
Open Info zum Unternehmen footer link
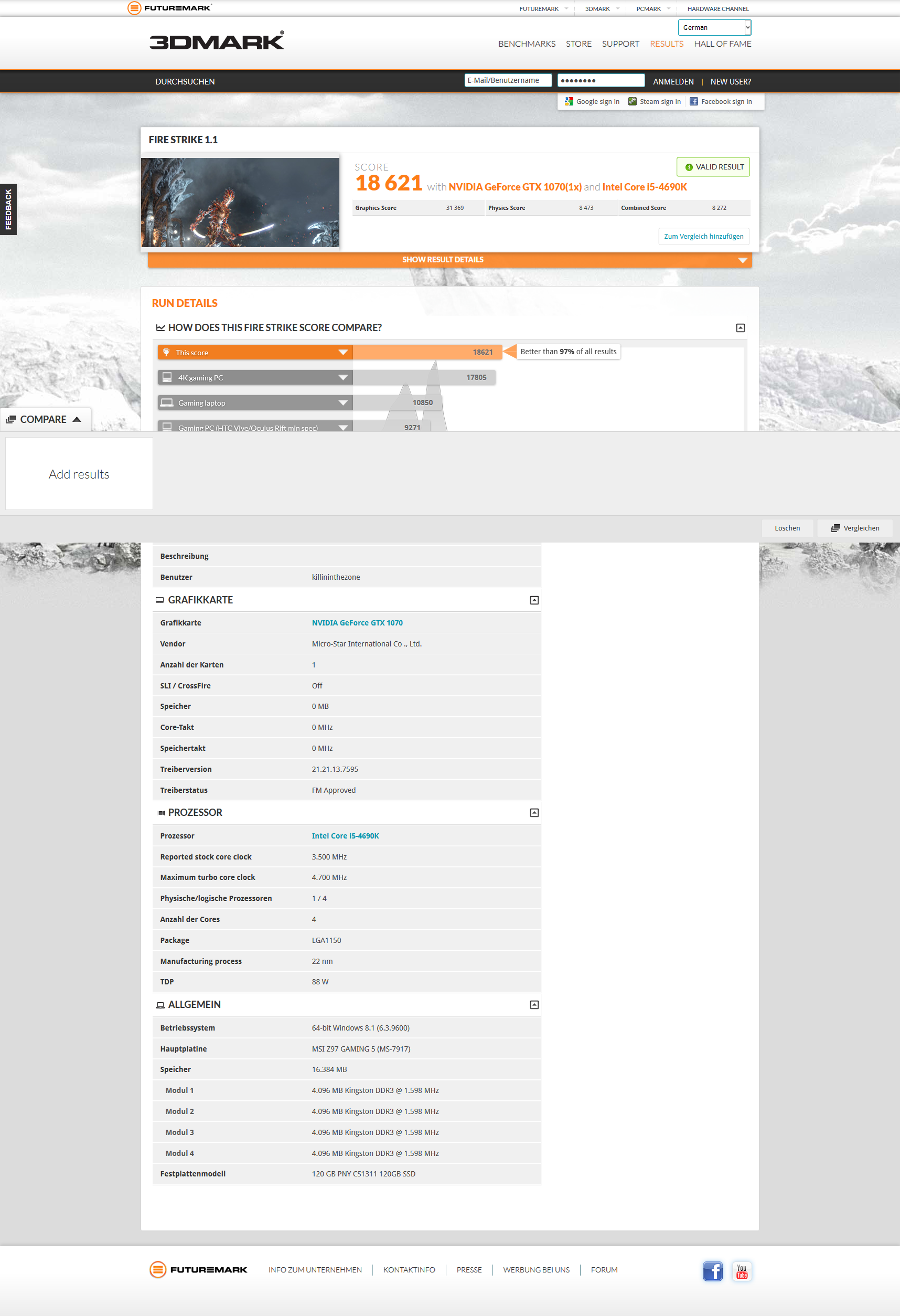coord(315,1270)
